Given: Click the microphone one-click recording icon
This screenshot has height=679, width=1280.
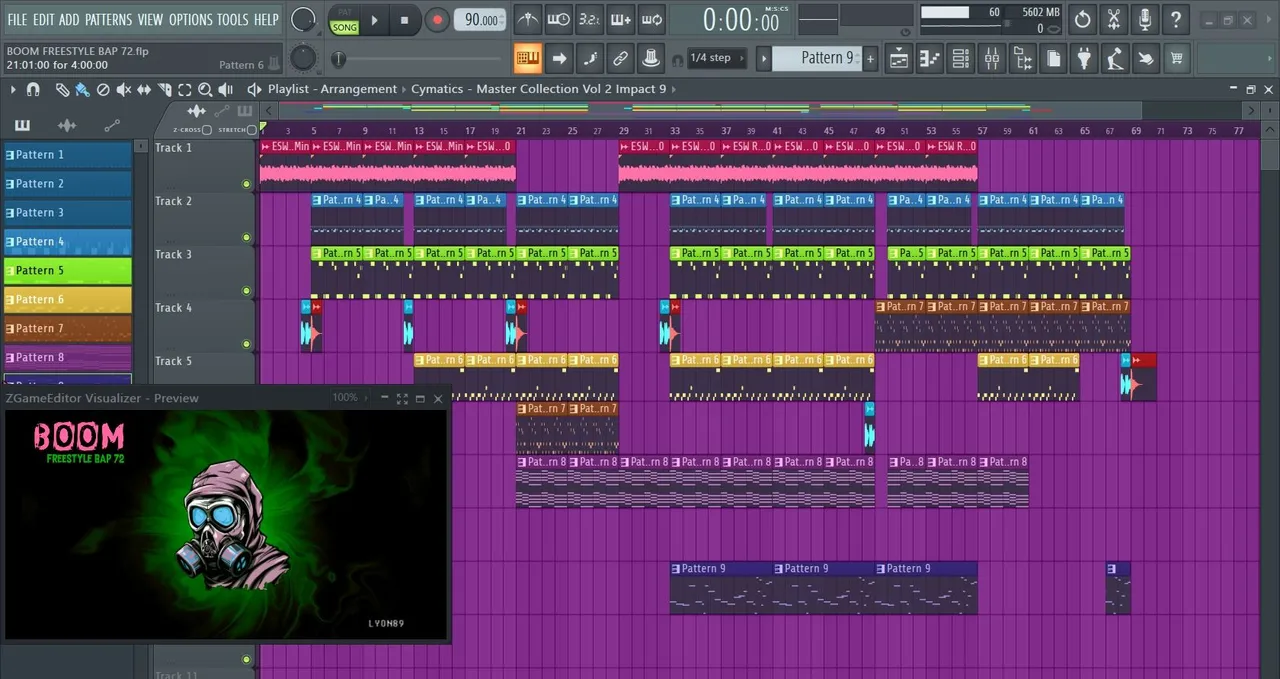Looking at the screenshot, I should click(x=1145, y=19).
